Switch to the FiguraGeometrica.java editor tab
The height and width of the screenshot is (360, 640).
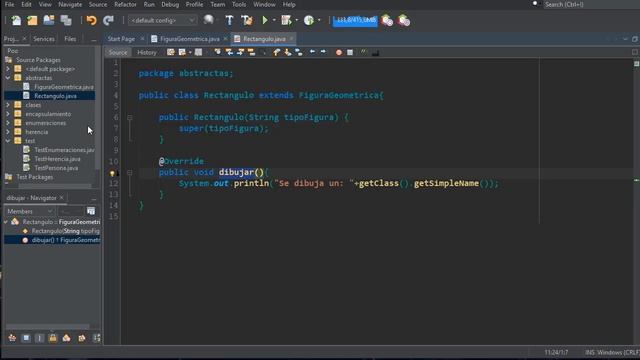click(x=189, y=39)
